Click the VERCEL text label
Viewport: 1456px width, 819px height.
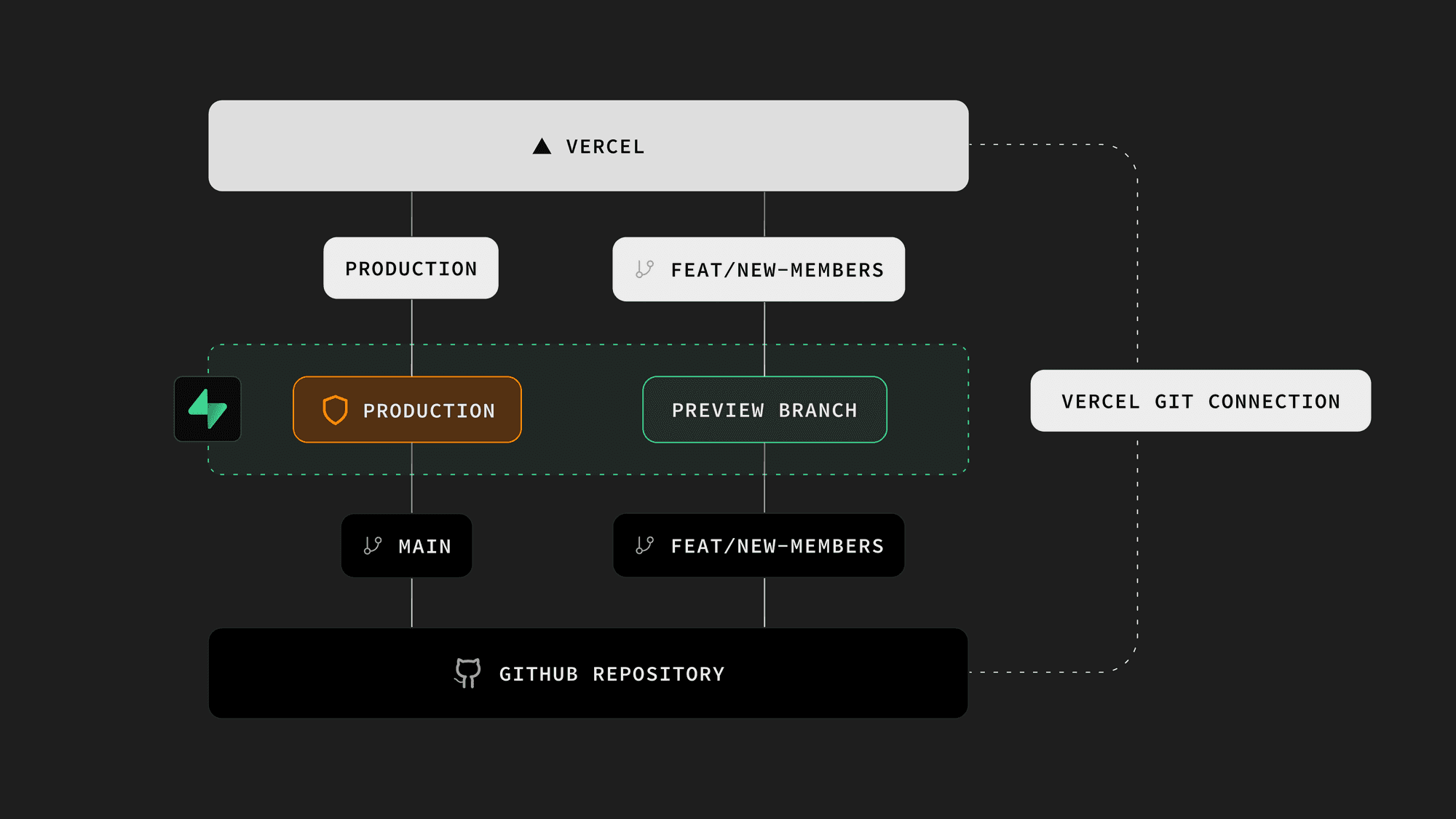tap(605, 147)
